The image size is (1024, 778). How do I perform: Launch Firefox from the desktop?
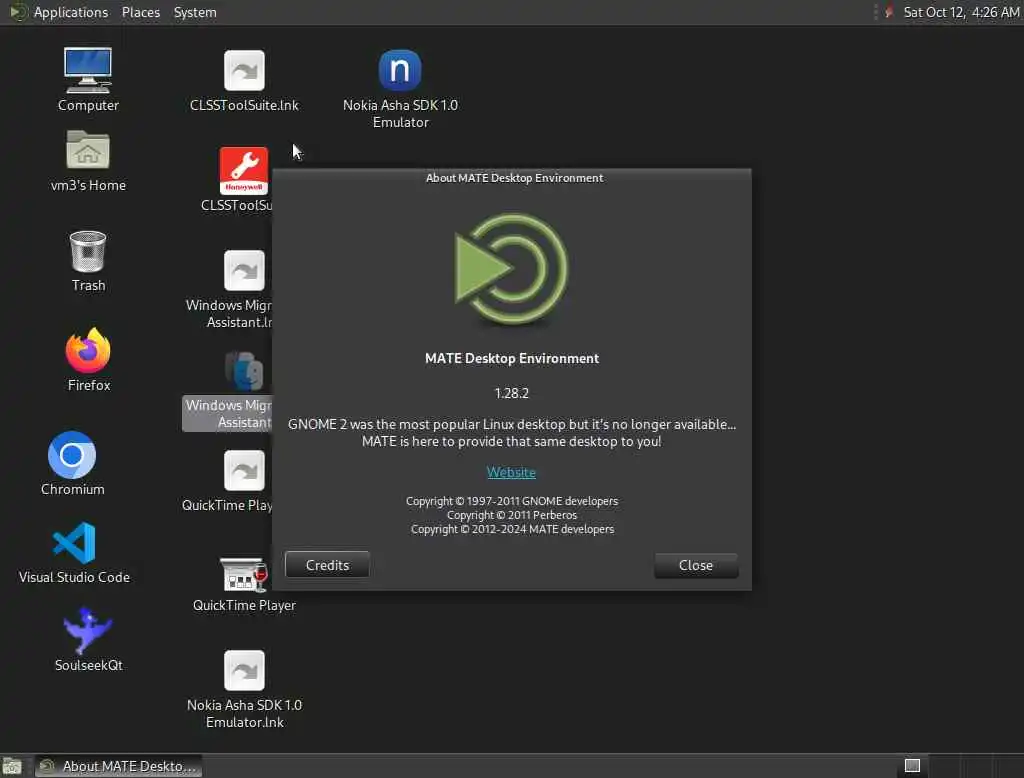[x=88, y=350]
